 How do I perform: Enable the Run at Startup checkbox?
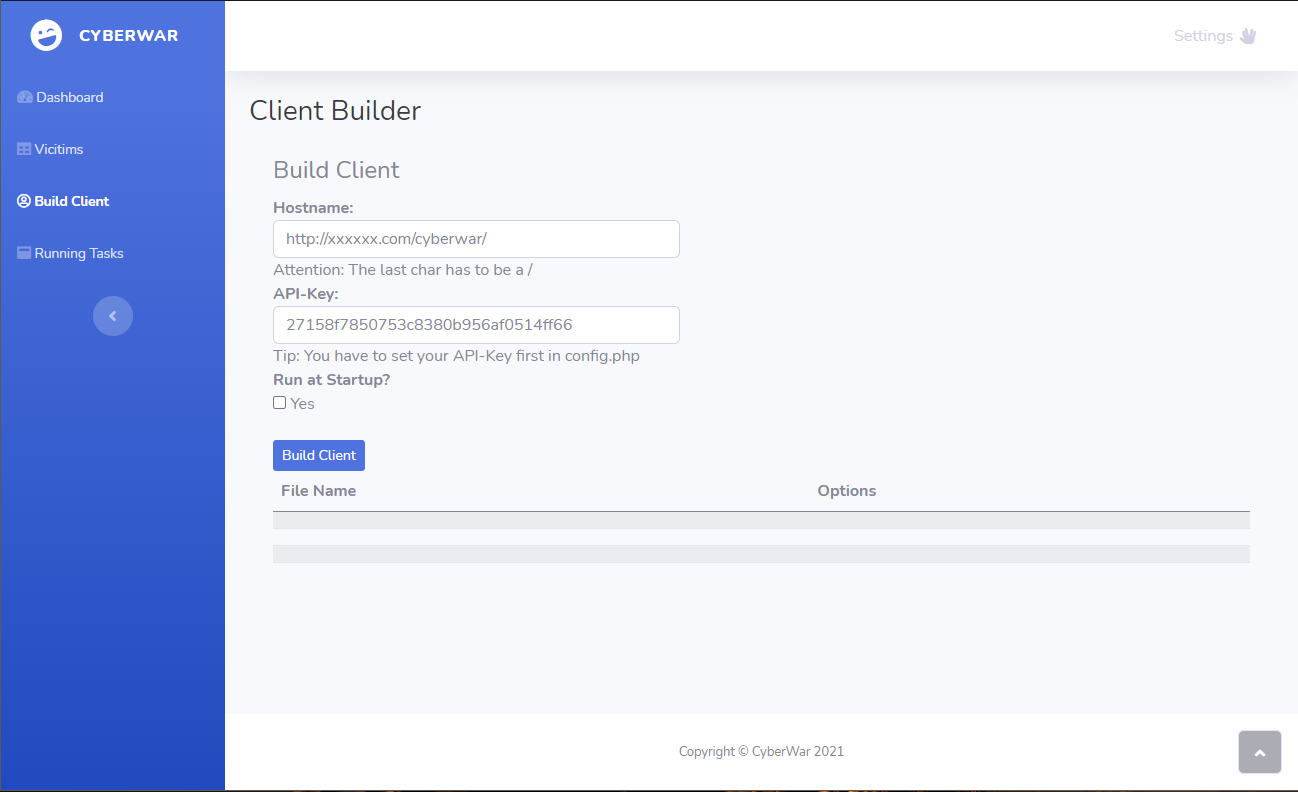point(280,403)
